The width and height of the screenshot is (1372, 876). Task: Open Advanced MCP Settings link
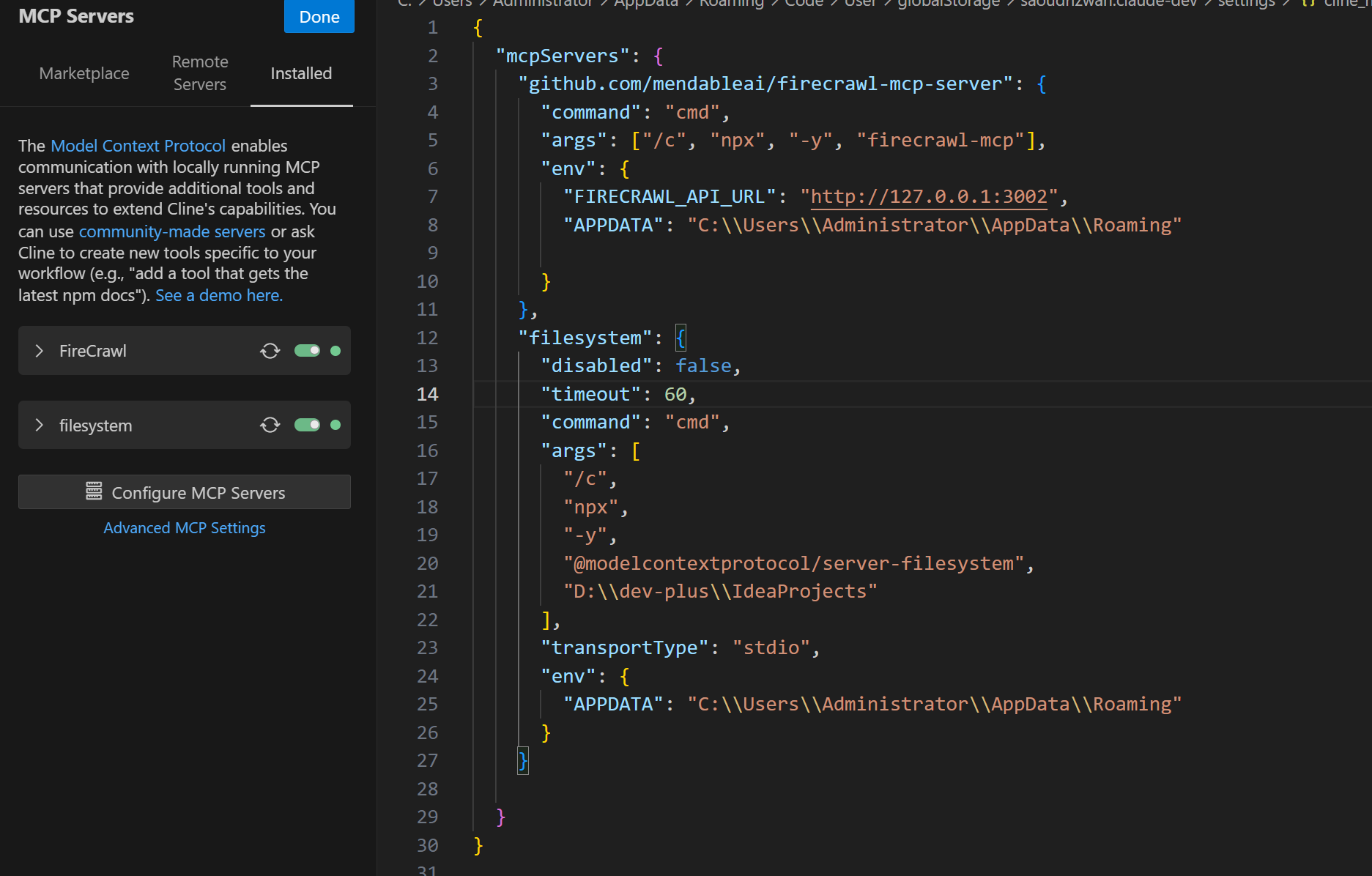tap(185, 528)
